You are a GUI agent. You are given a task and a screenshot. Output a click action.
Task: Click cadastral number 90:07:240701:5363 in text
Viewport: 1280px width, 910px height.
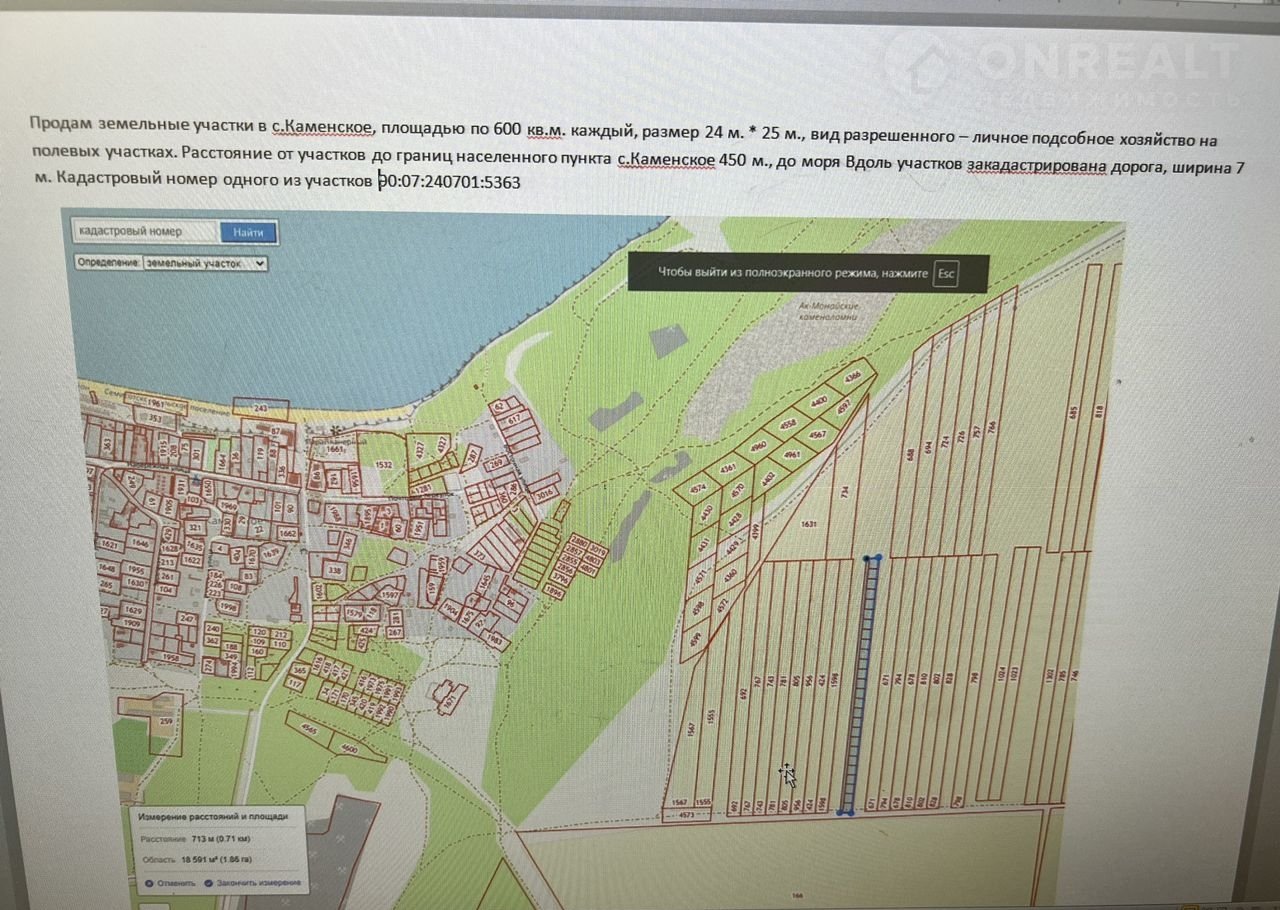click(x=450, y=183)
